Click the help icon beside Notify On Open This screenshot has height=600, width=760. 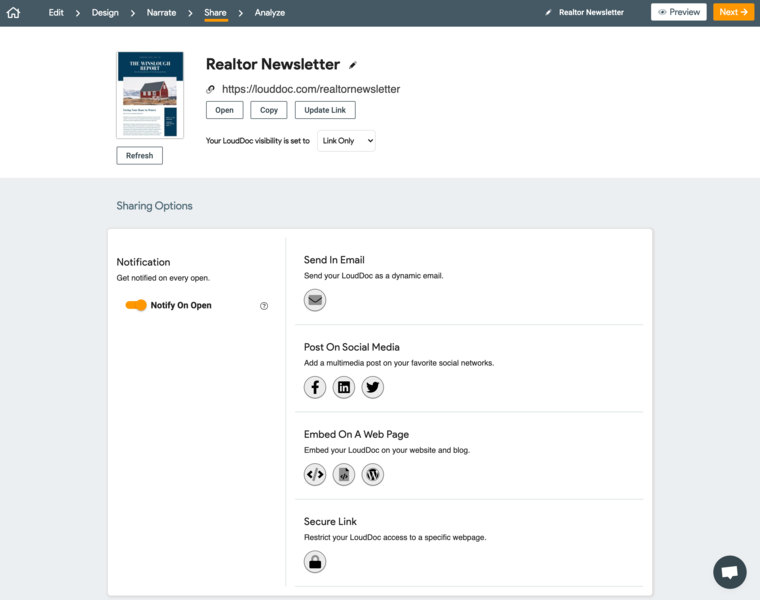pos(264,306)
